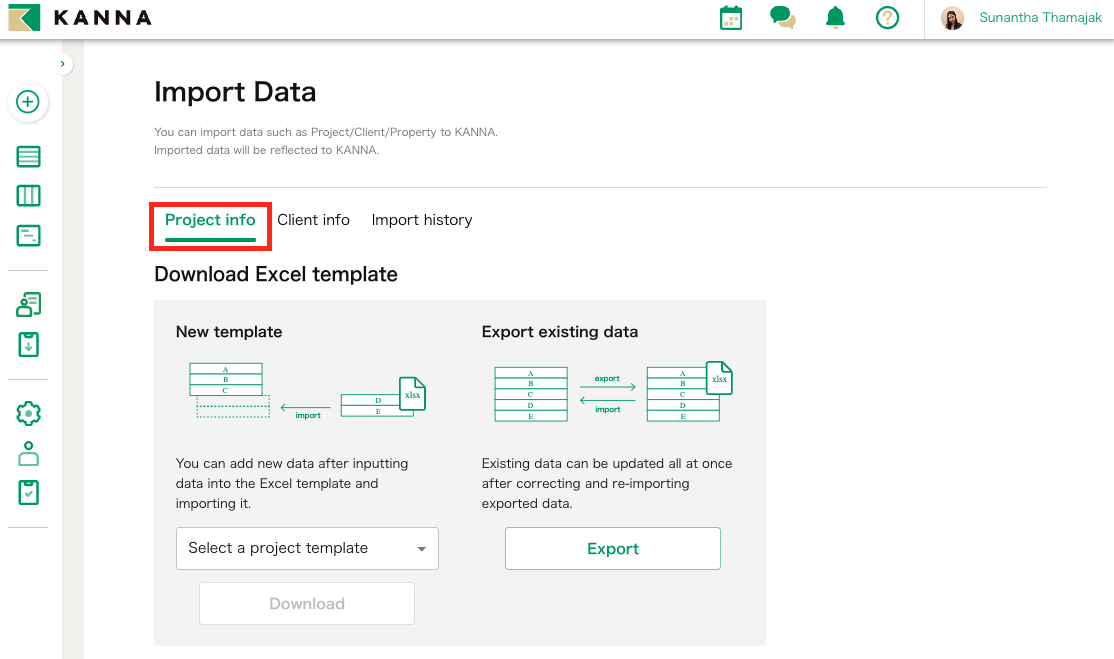Open the KANNA home logo
This screenshot has height=659, width=1114.
80,17
